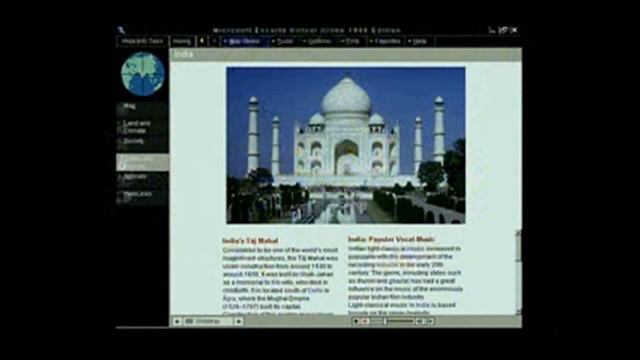Click the display selector in the bottom bar
The width and height of the screenshot is (640, 360).
[208, 322]
